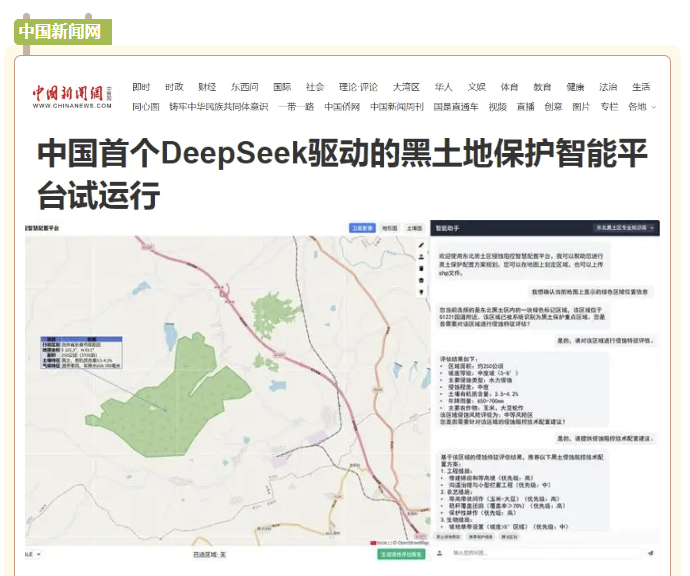Expand the 各地 dropdown in navigation
This screenshot has height=576, width=690.
(x=641, y=107)
